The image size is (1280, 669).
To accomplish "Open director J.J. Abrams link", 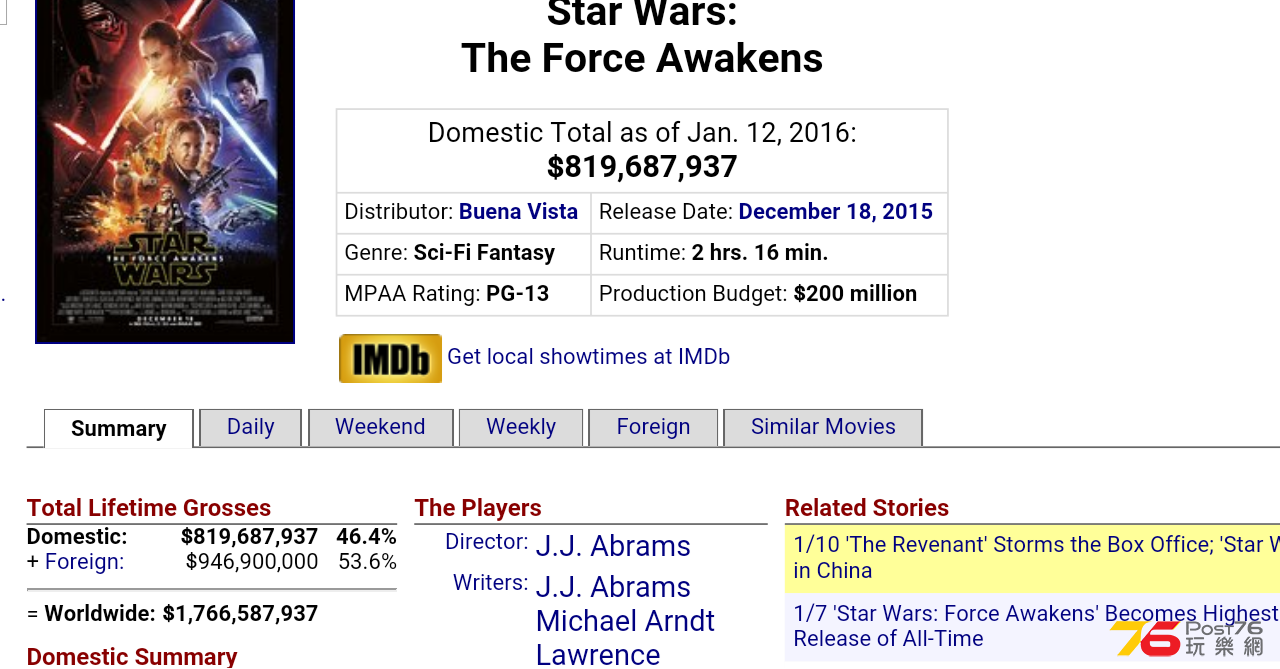I will pyautogui.click(x=613, y=546).
